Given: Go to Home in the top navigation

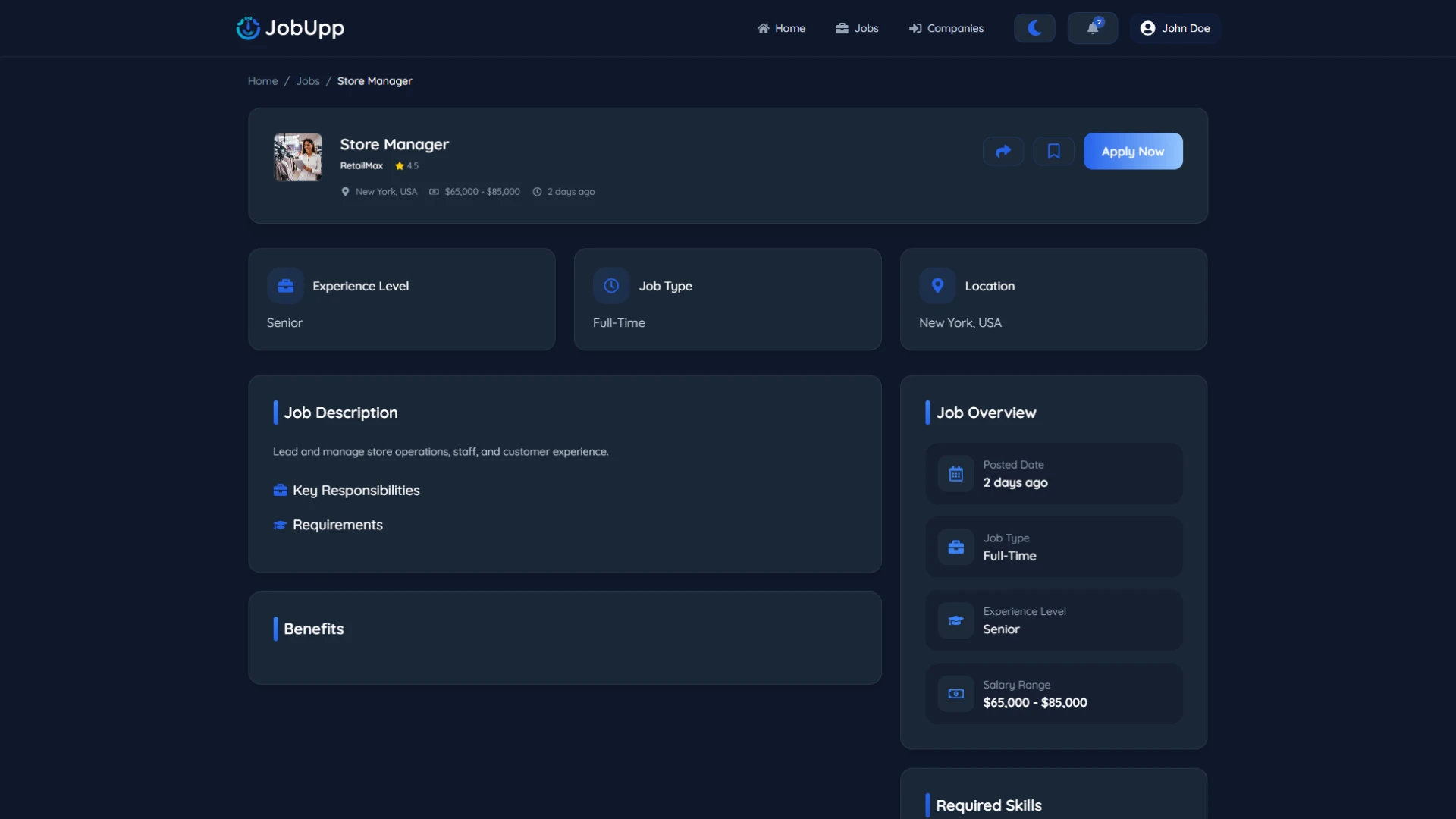Looking at the screenshot, I should tap(781, 28).
